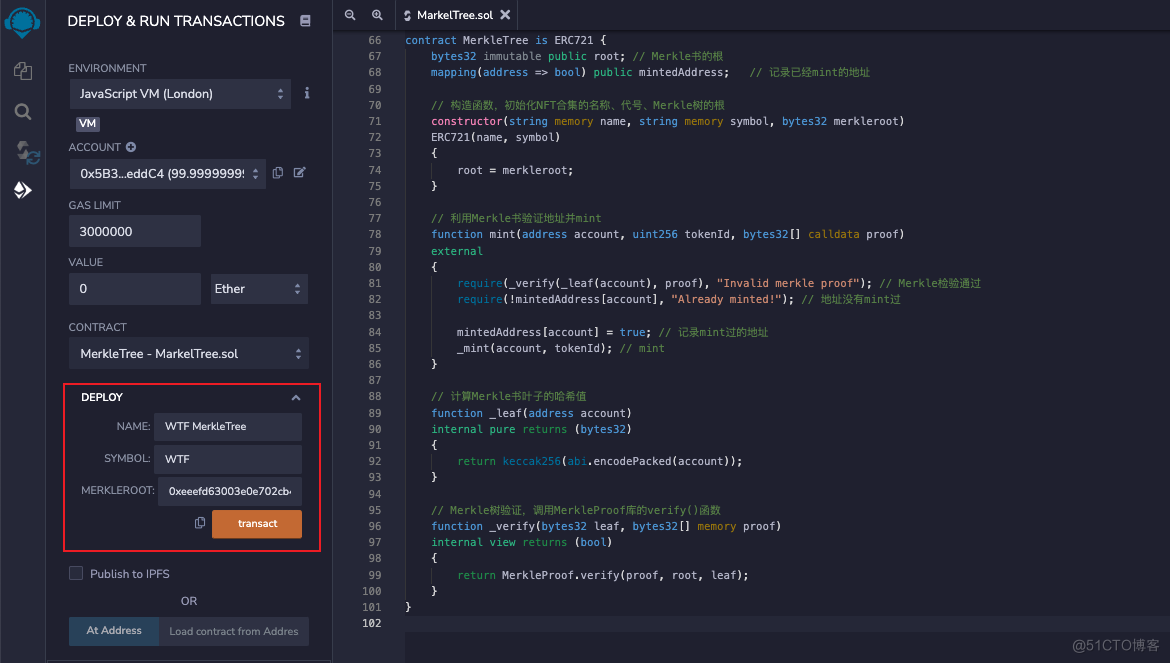This screenshot has width=1170, height=663.
Task: Click line number 66 in gutter
Action: click(375, 40)
